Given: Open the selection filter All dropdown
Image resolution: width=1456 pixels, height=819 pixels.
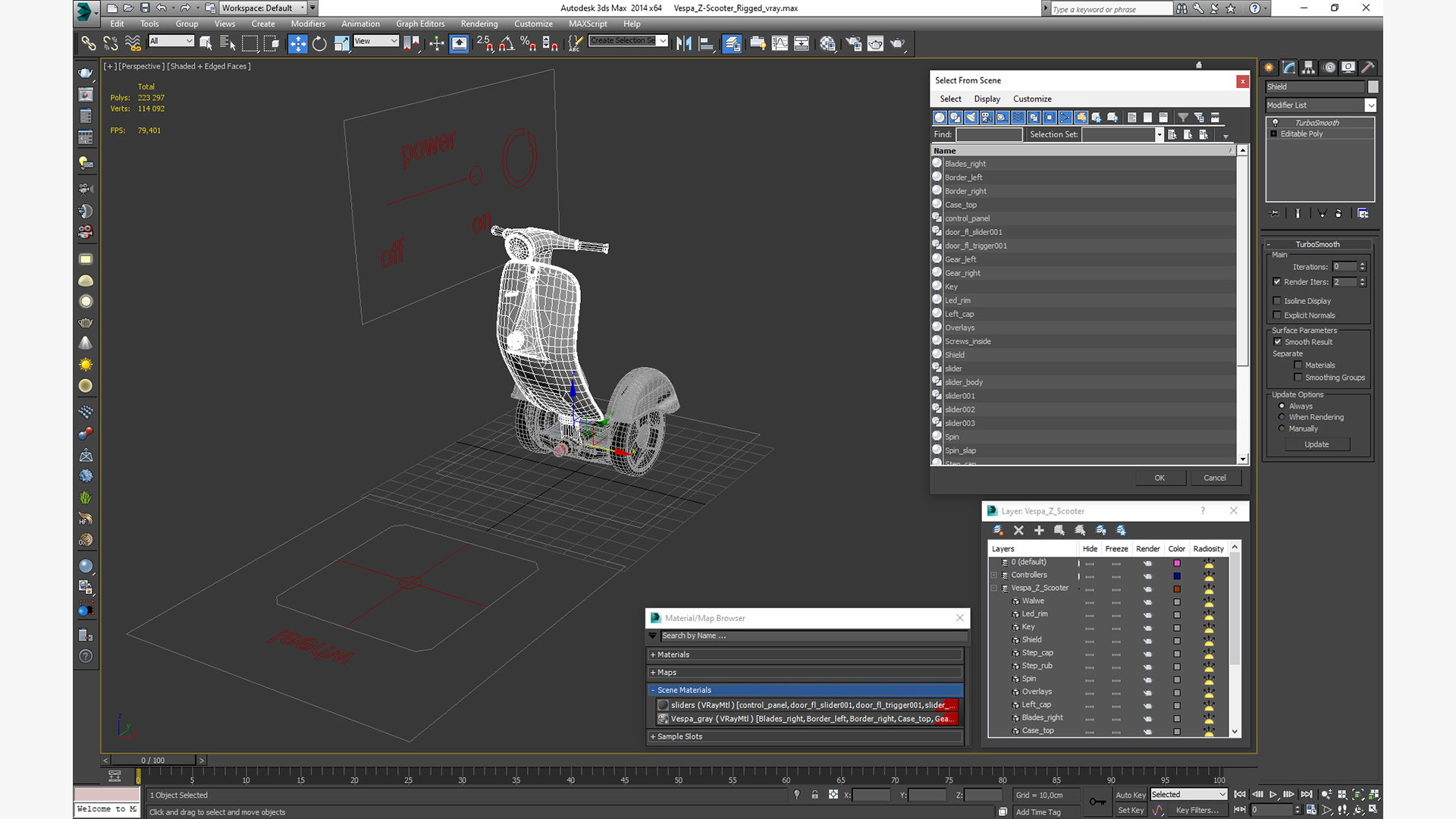Looking at the screenshot, I should [171, 41].
